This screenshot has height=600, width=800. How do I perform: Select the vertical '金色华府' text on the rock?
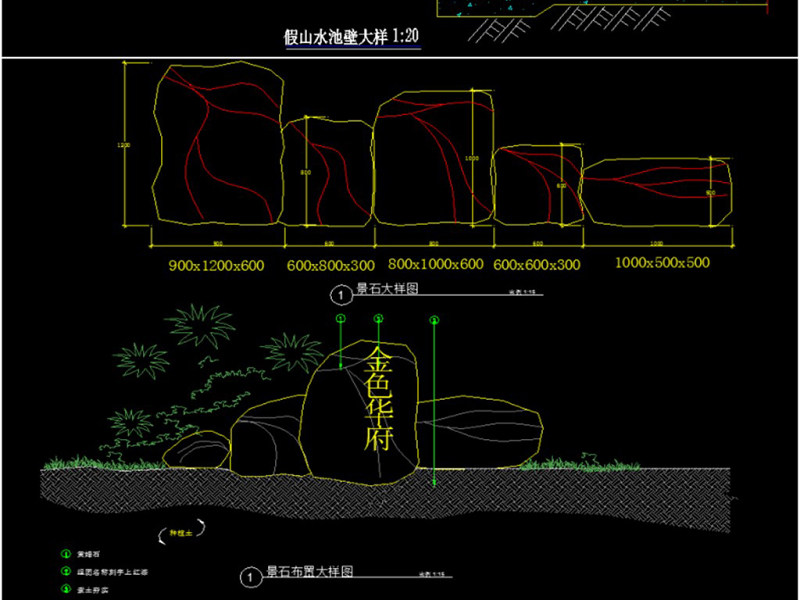coord(378,399)
